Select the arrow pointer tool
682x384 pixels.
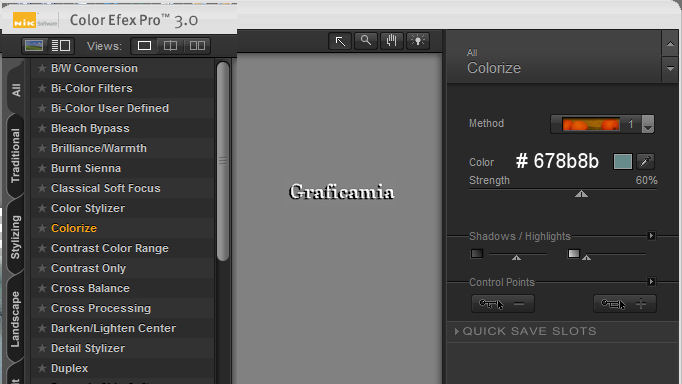point(340,41)
